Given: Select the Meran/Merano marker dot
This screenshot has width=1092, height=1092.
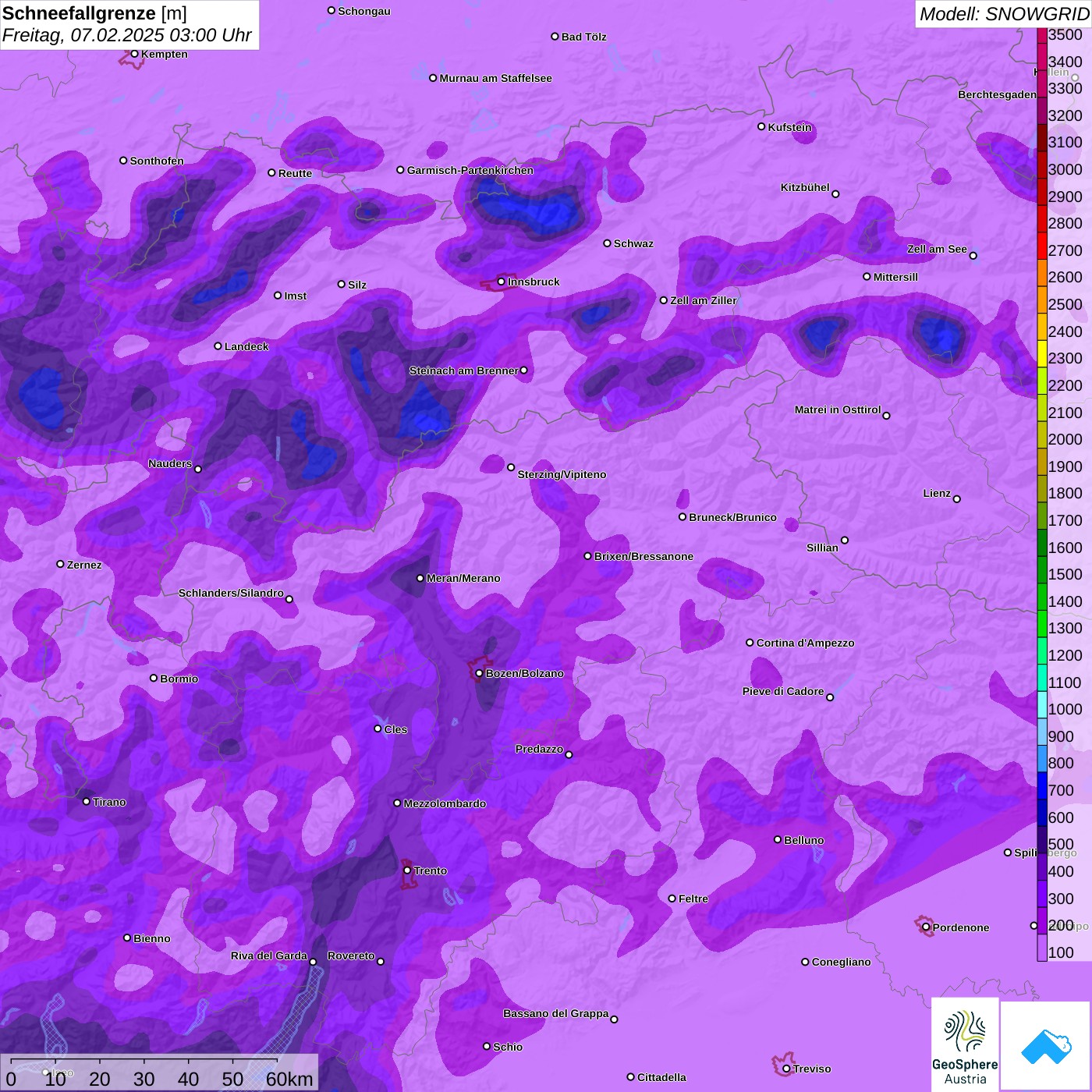Looking at the screenshot, I should pyautogui.click(x=420, y=578).
